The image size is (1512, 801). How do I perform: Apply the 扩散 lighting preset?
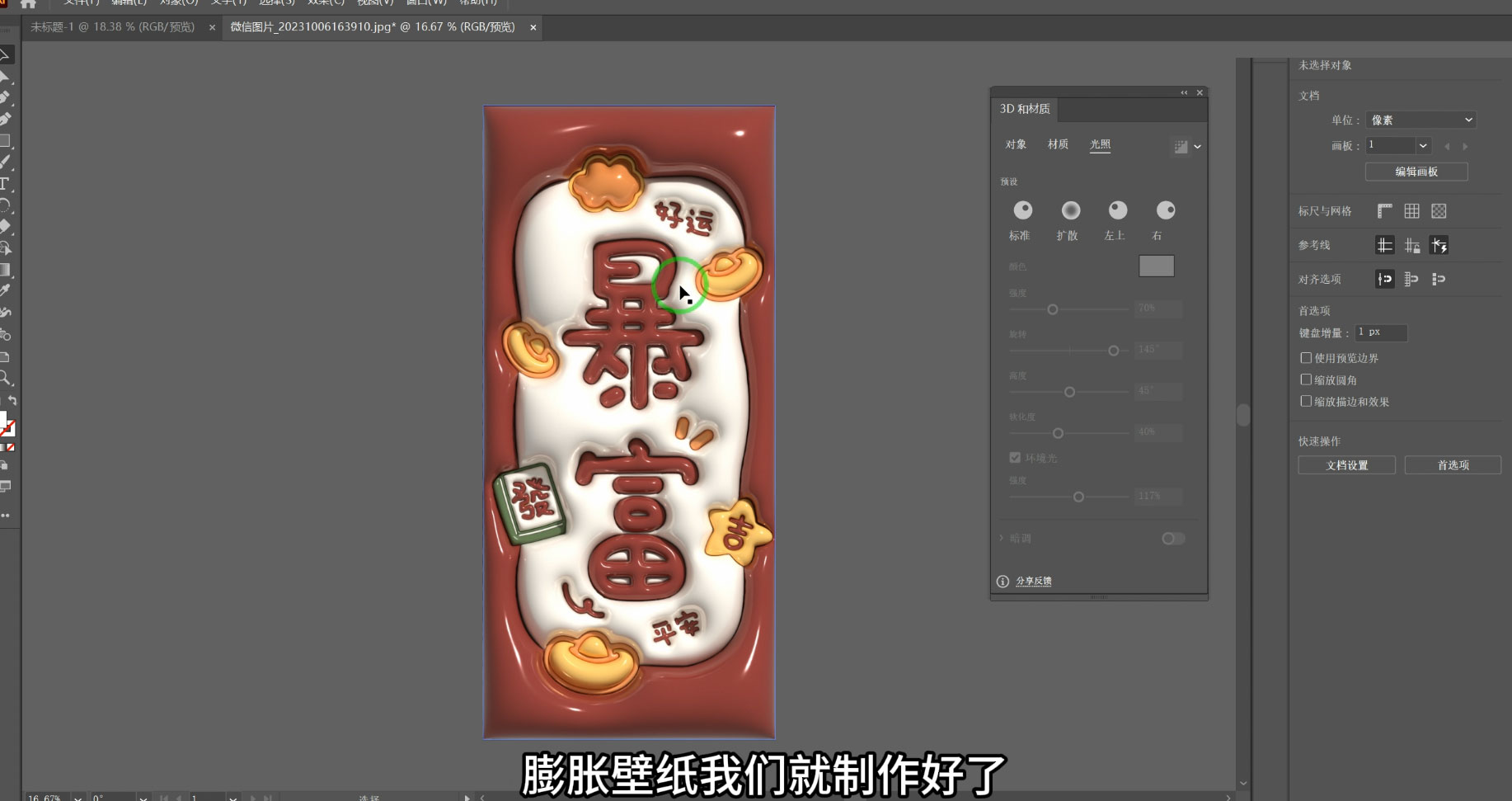1069,210
